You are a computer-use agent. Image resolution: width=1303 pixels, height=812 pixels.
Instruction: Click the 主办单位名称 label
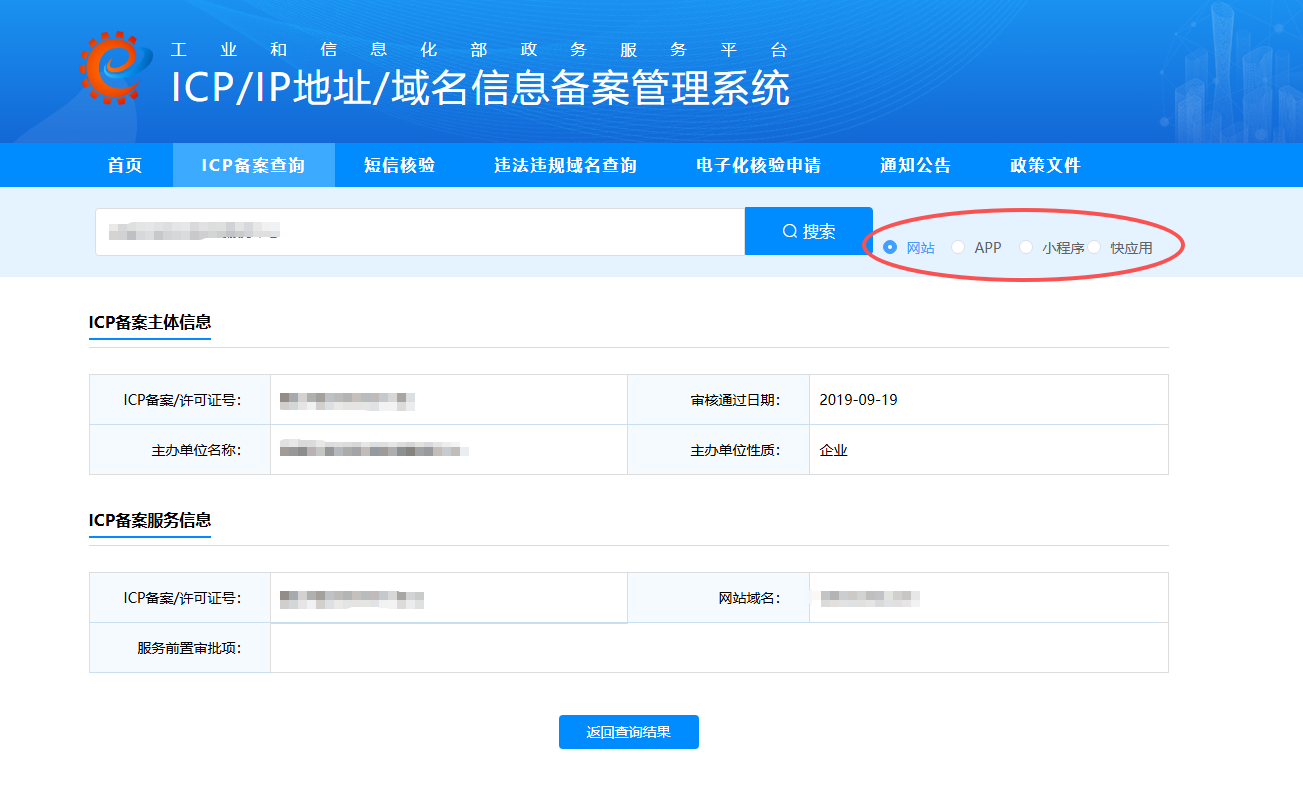[197, 450]
